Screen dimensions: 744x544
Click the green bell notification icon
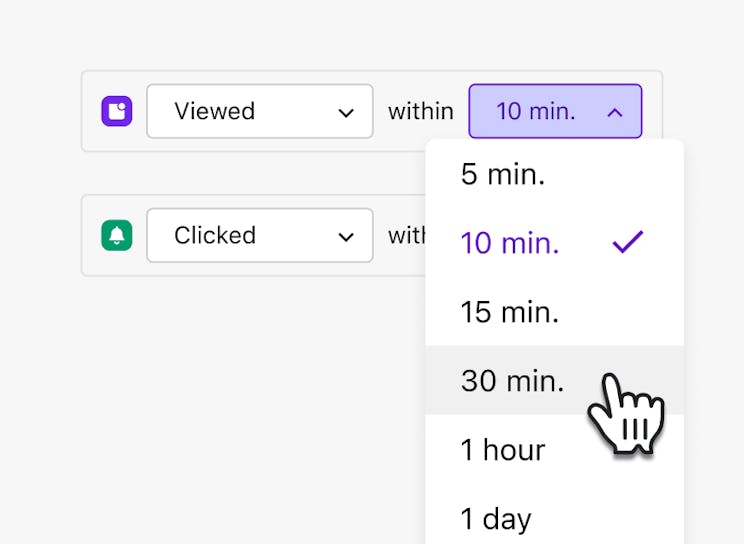coord(117,235)
